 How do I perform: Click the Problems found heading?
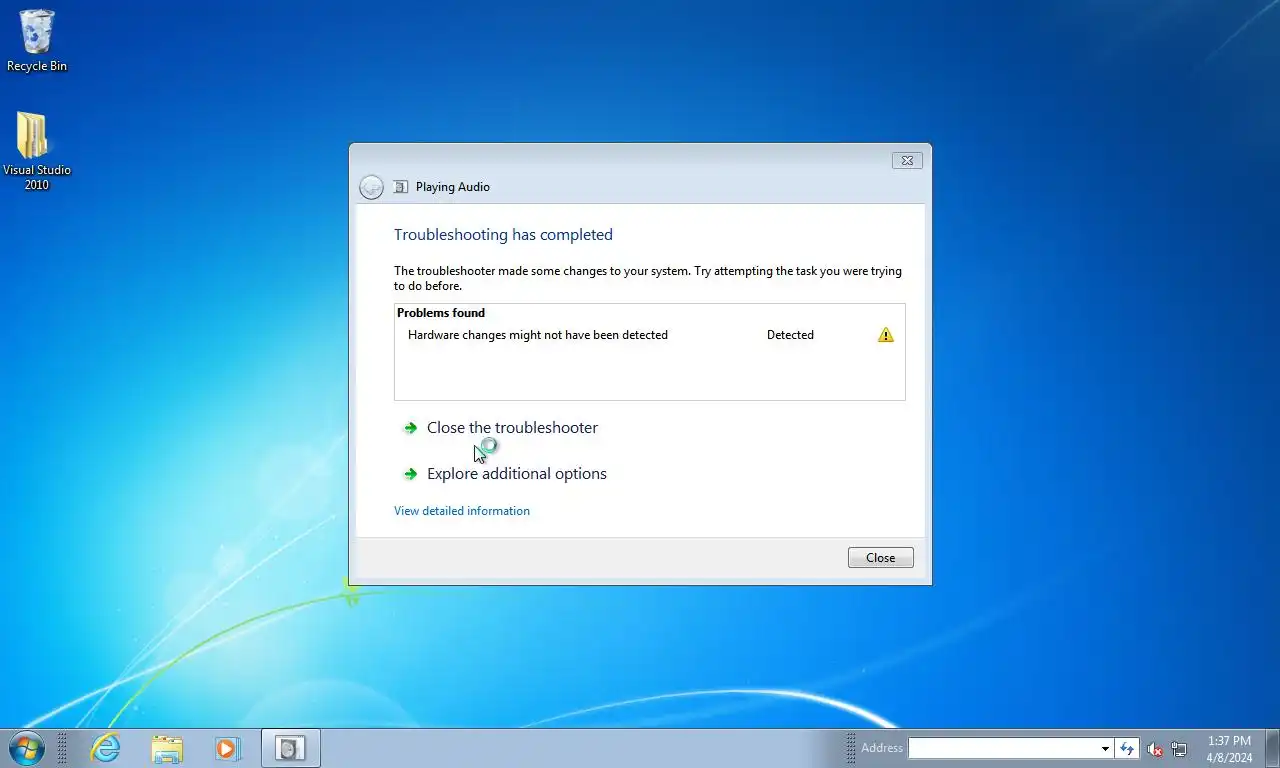pyautogui.click(x=441, y=313)
